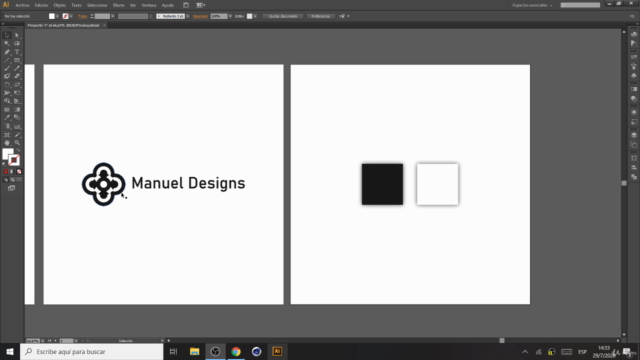Open the Texto menu
Viewport: 640px width, 360px height.
tap(76, 5)
